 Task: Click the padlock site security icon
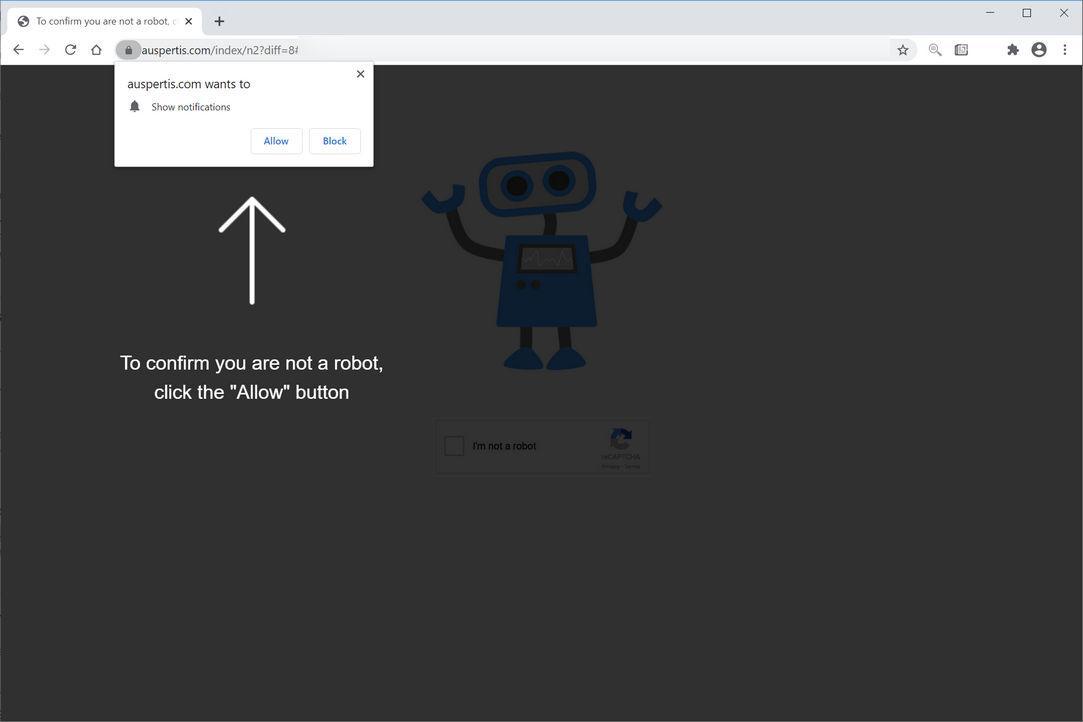pos(129,49)
